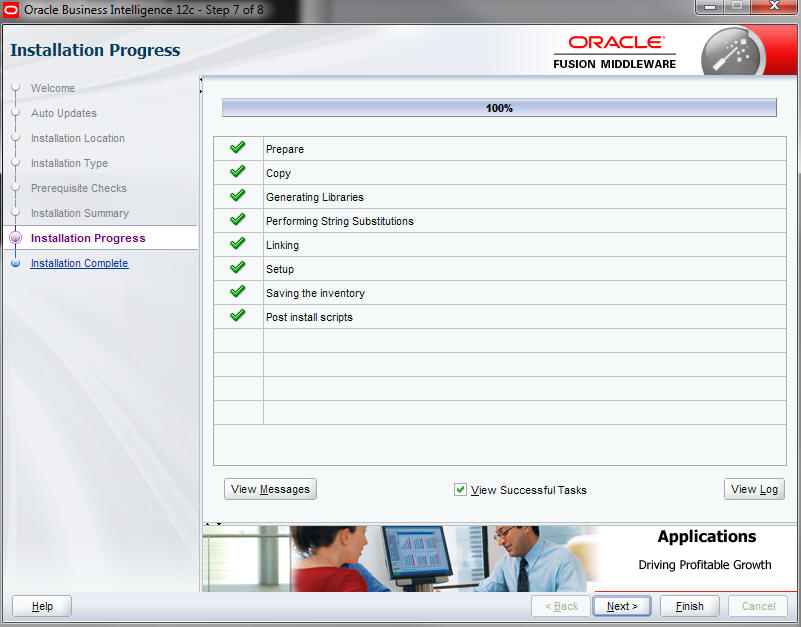Click the Installation Location step circle marker
The height and width of the screenshot is (627, 801).
pyautogui.click(x=16, y=137)
